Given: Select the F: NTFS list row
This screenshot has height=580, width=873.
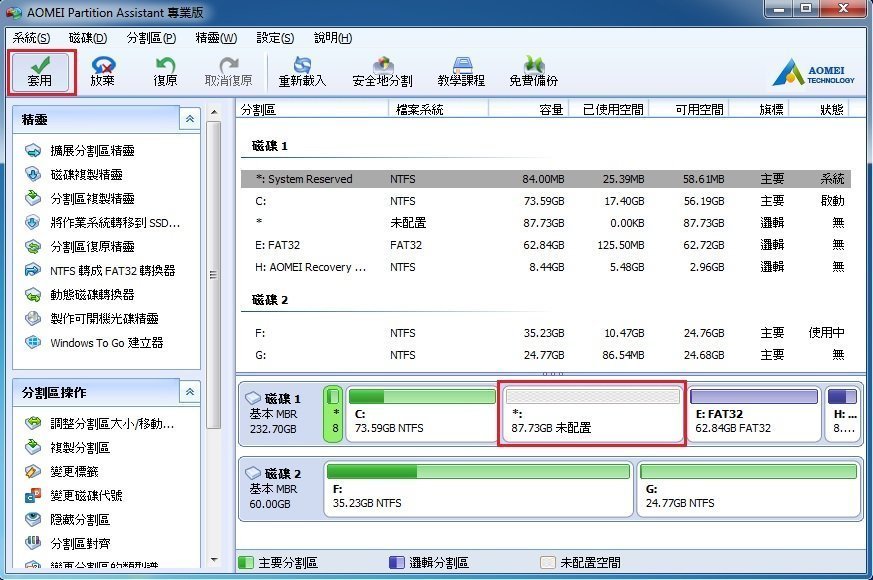Looking at the screenshot, I should [546, 333].
